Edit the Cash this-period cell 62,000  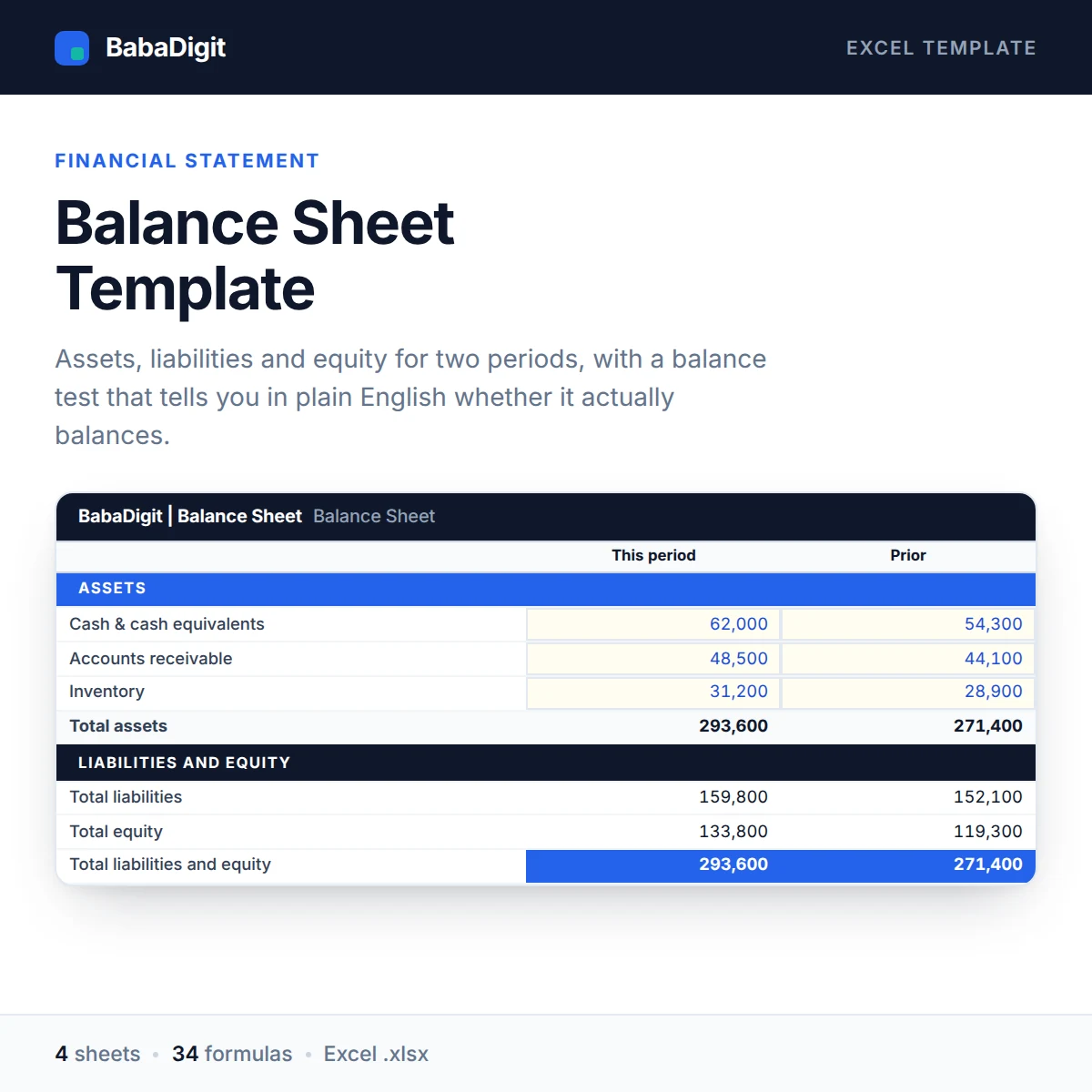[x=653, y=624]
